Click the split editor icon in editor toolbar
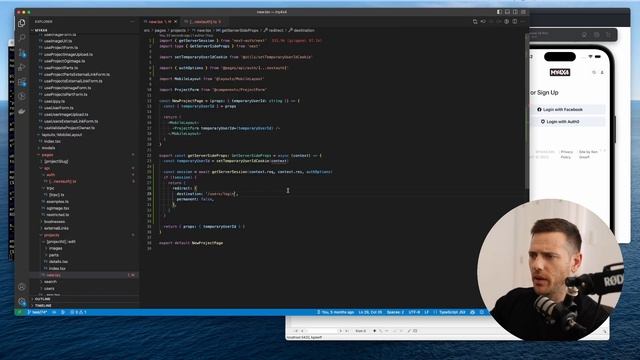Viewport: 640px width, 360px height. click(515, 22)
